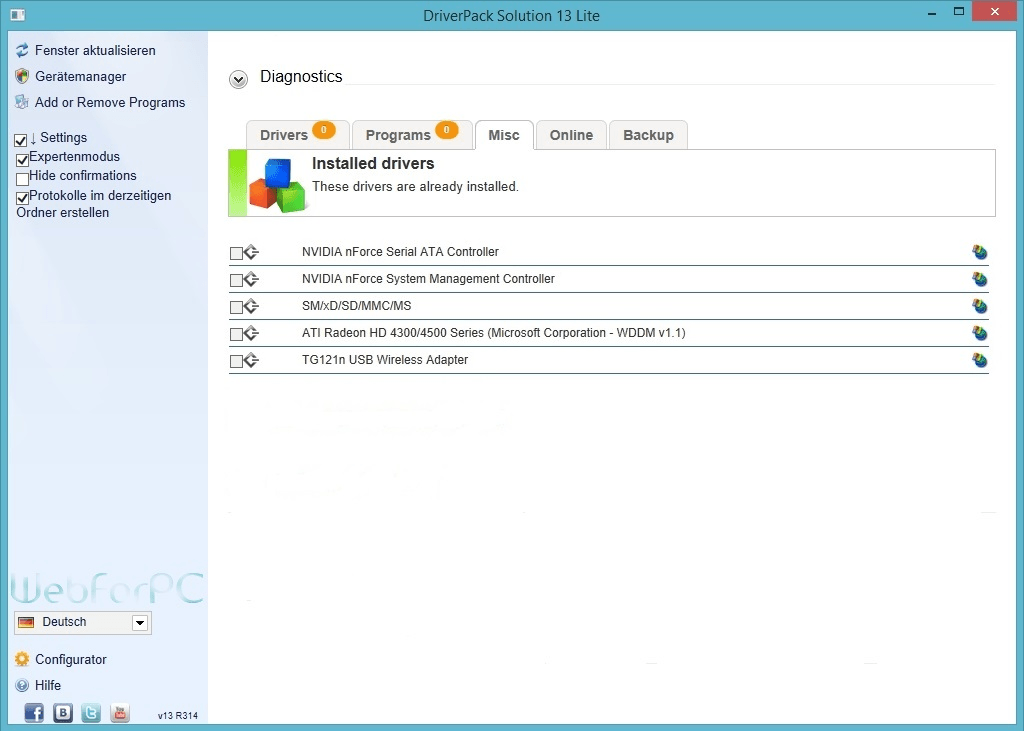Click the Facebook icon in the sidebar
Viewport: 1024px width, 731px height.
pos(34,713)
